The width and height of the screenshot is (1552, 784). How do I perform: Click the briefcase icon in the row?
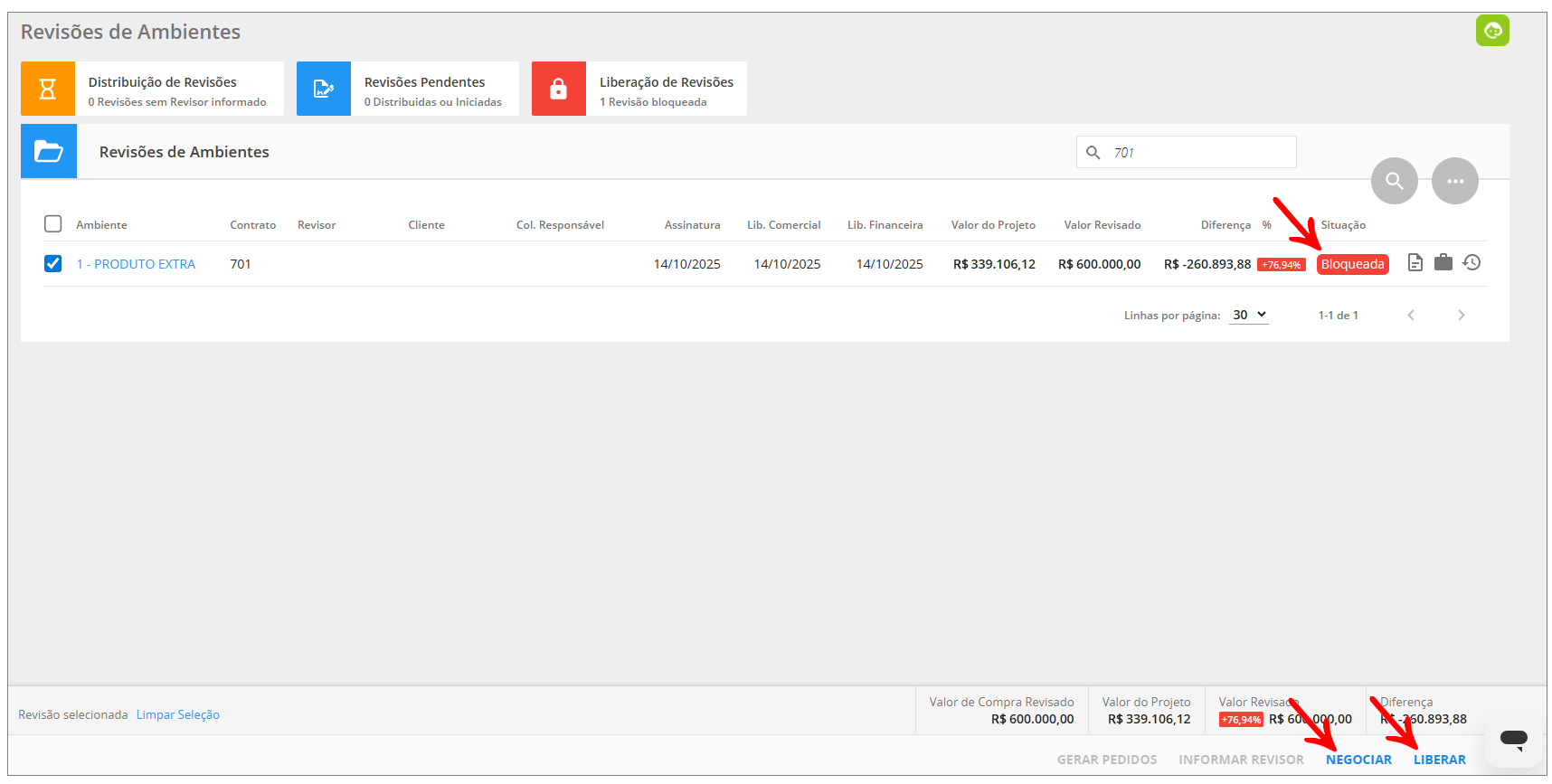pyautogui.click(x=1443, y=263)
